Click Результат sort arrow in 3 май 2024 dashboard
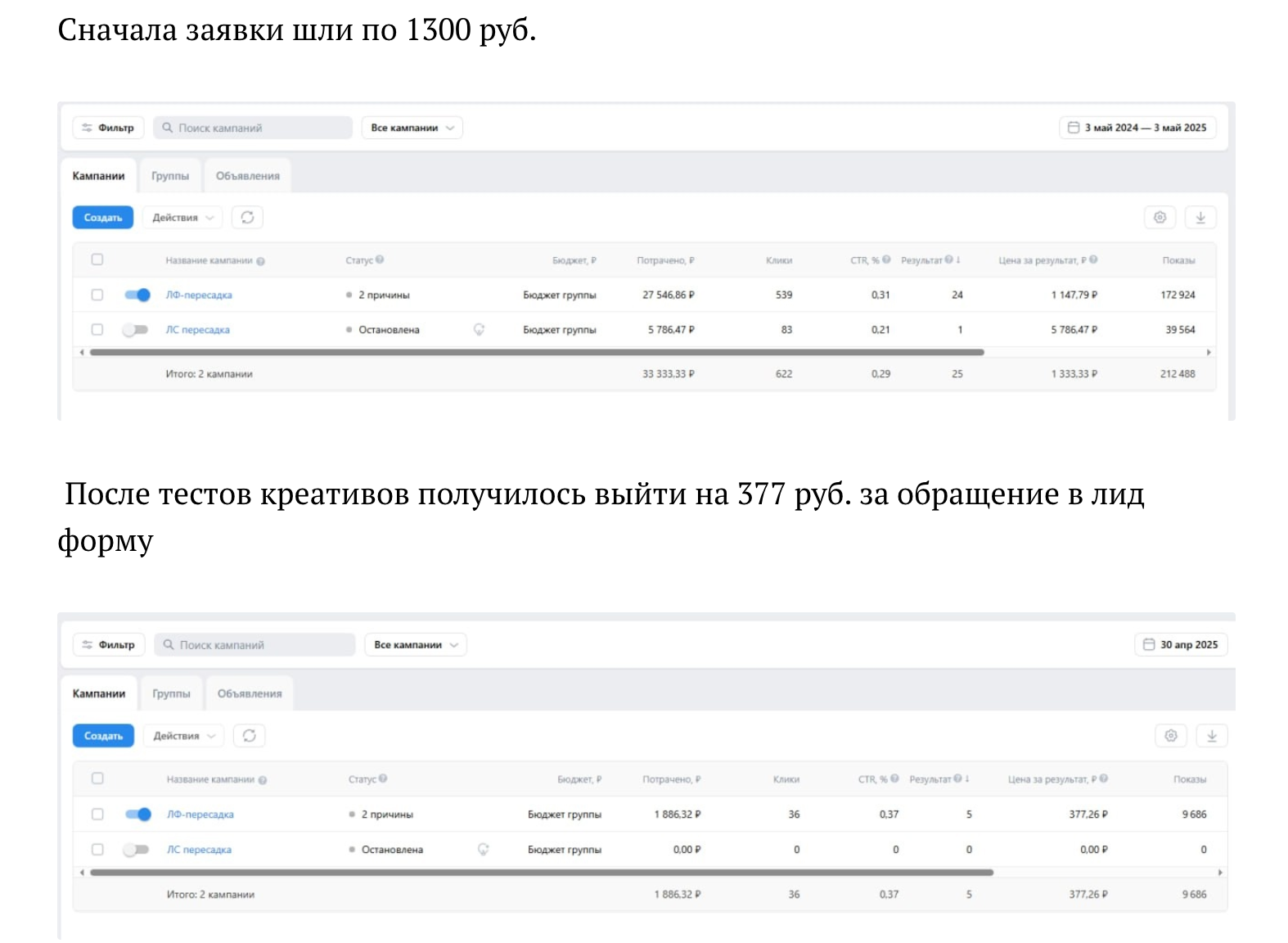1288x943 pixels. coord(958,260)
